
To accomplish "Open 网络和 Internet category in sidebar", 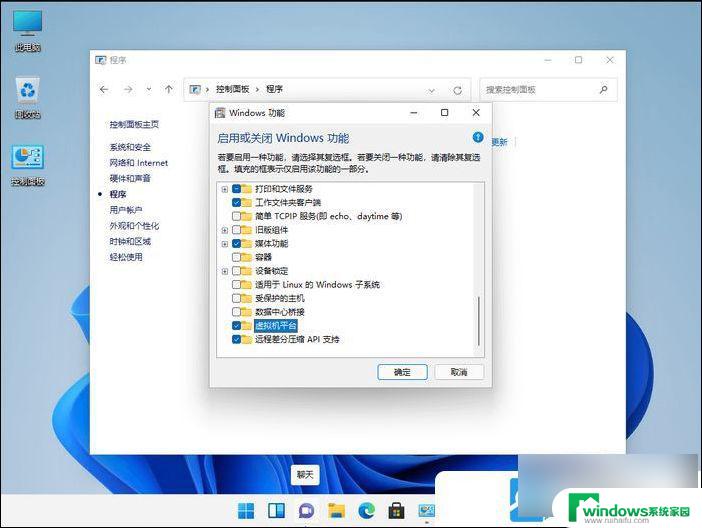I will [139, 163].
